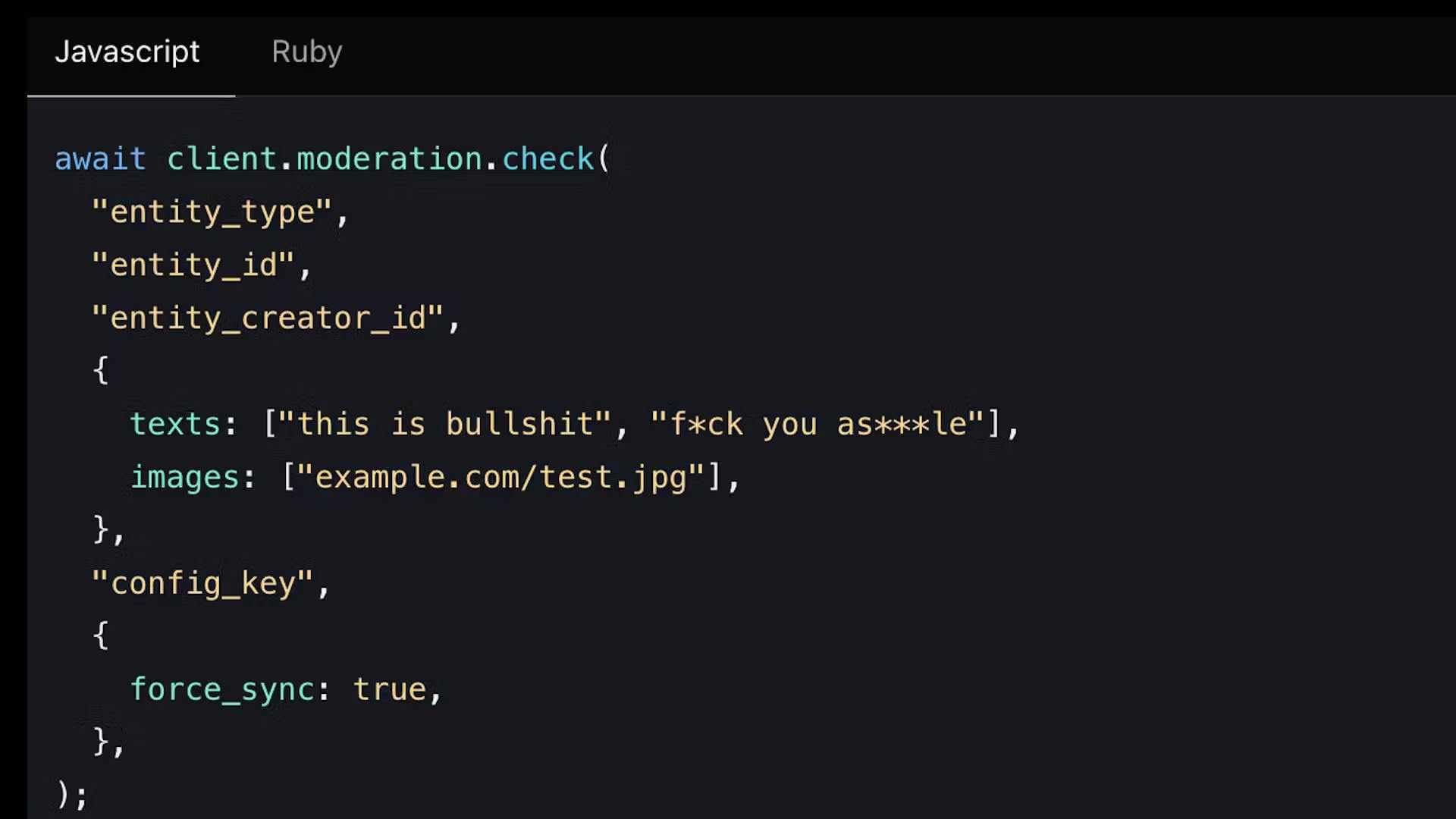Click the "entity_creator_id" string argument
Viewport: 1456px width, 819px height.
[x=267, y=318]
